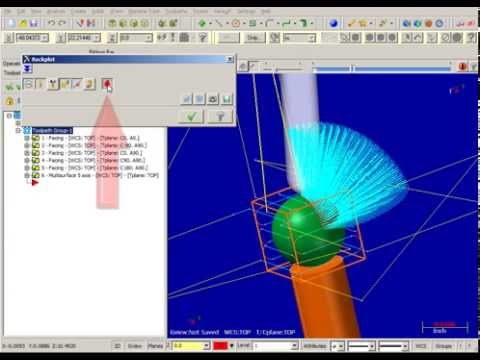The image size is (480, 360).
Task: Click the create circle icon
Action: [x=236, y=23]
